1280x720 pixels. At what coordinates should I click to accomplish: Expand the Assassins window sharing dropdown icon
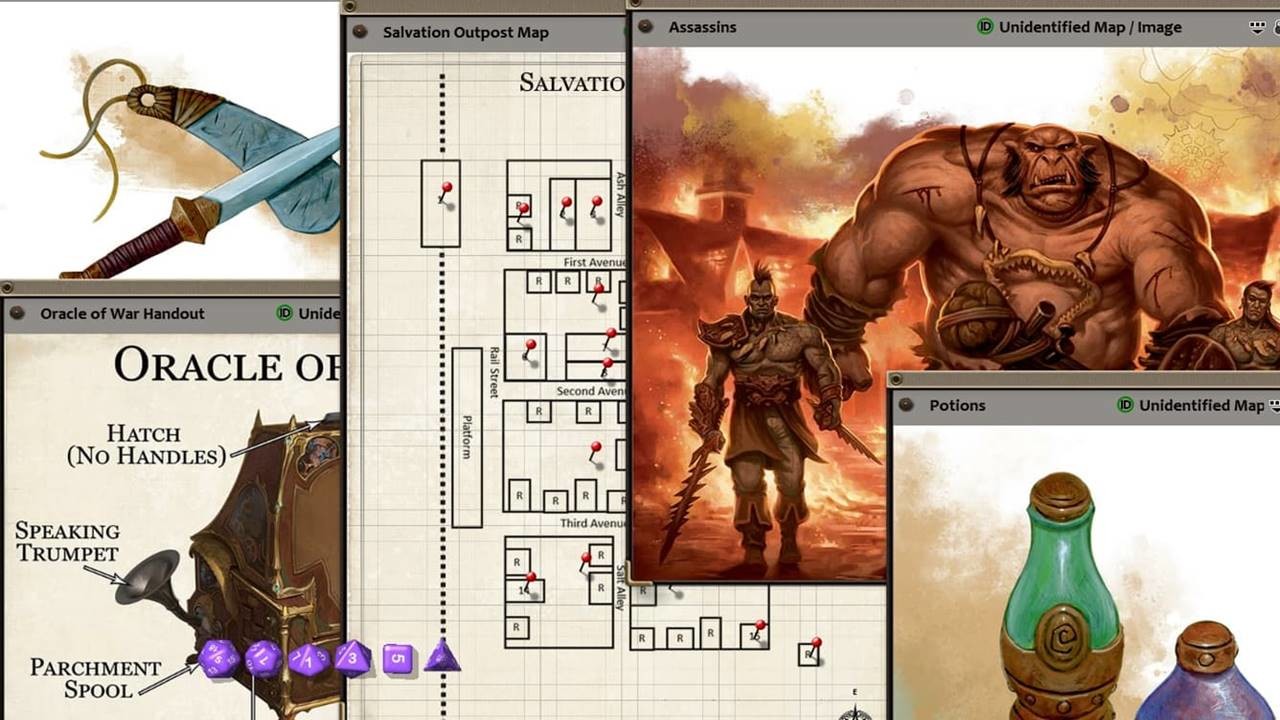click(1258, 27)
